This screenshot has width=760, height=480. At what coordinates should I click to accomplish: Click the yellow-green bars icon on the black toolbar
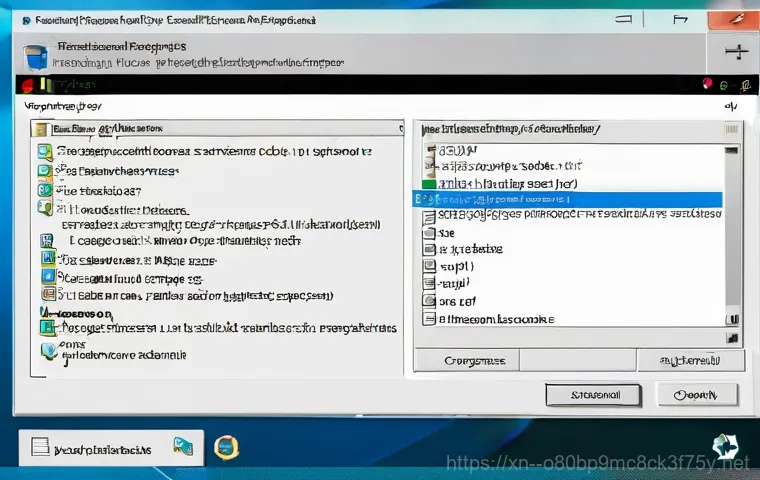coord(46,85)
